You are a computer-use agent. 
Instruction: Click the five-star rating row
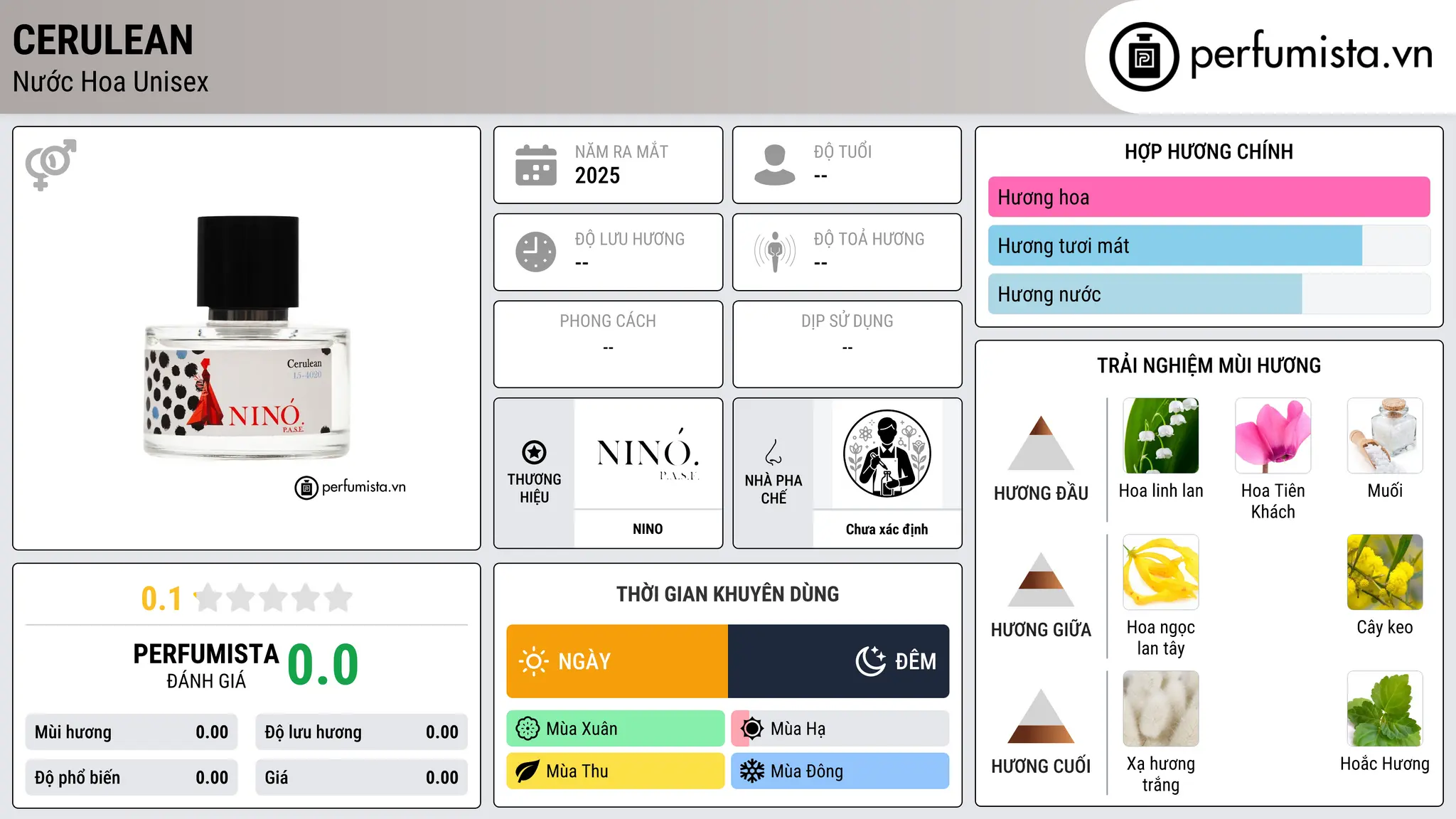pyautogui.click(x=273, y=598)
